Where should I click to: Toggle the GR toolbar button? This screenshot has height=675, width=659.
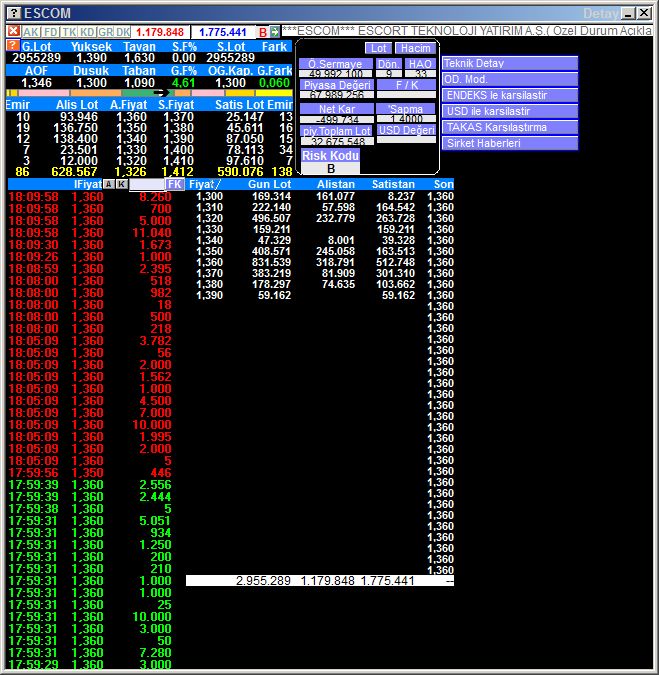(105, 32)
